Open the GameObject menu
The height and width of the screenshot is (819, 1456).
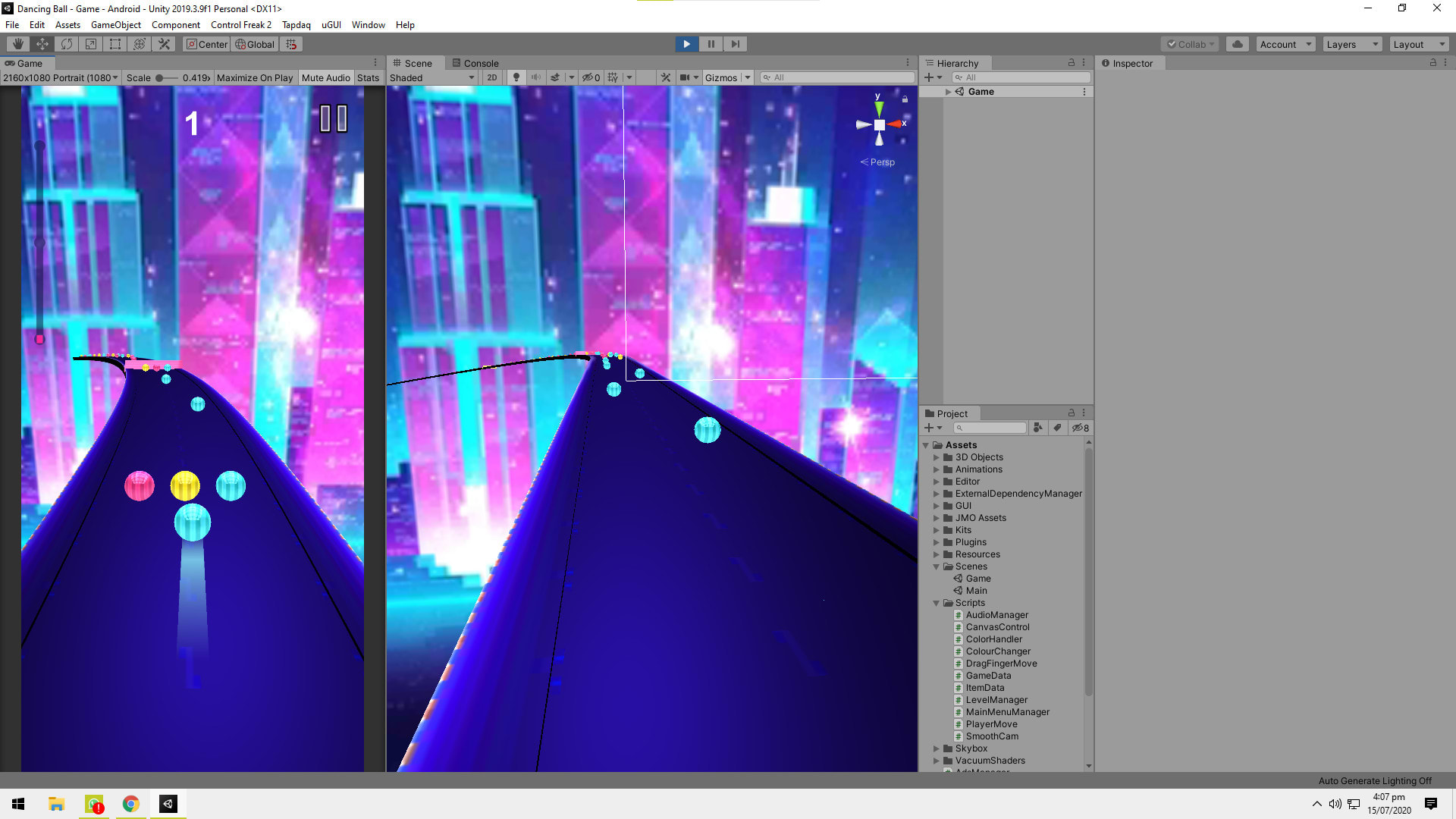(x=115, y=24)
